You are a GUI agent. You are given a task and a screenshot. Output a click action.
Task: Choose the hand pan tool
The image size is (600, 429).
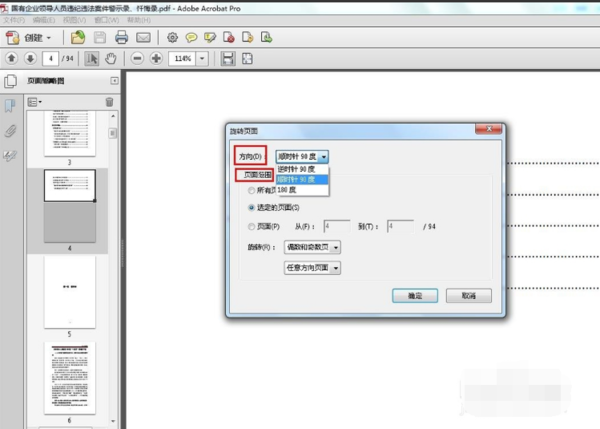click(111, 59)
